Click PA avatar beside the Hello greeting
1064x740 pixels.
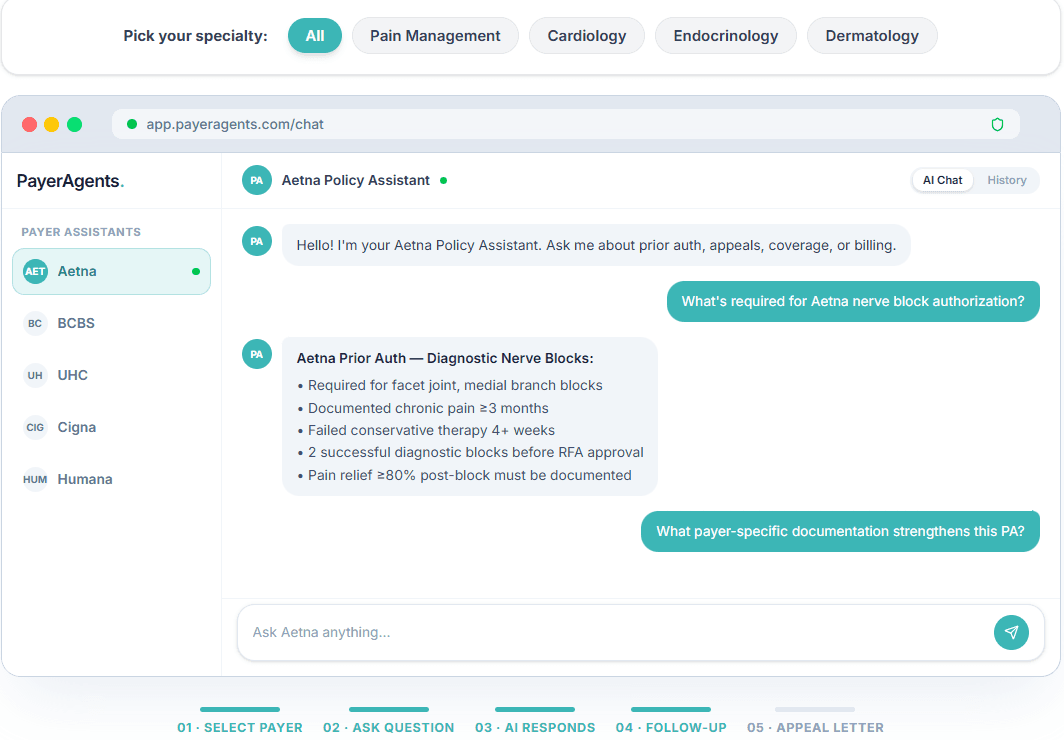(256, 241)
